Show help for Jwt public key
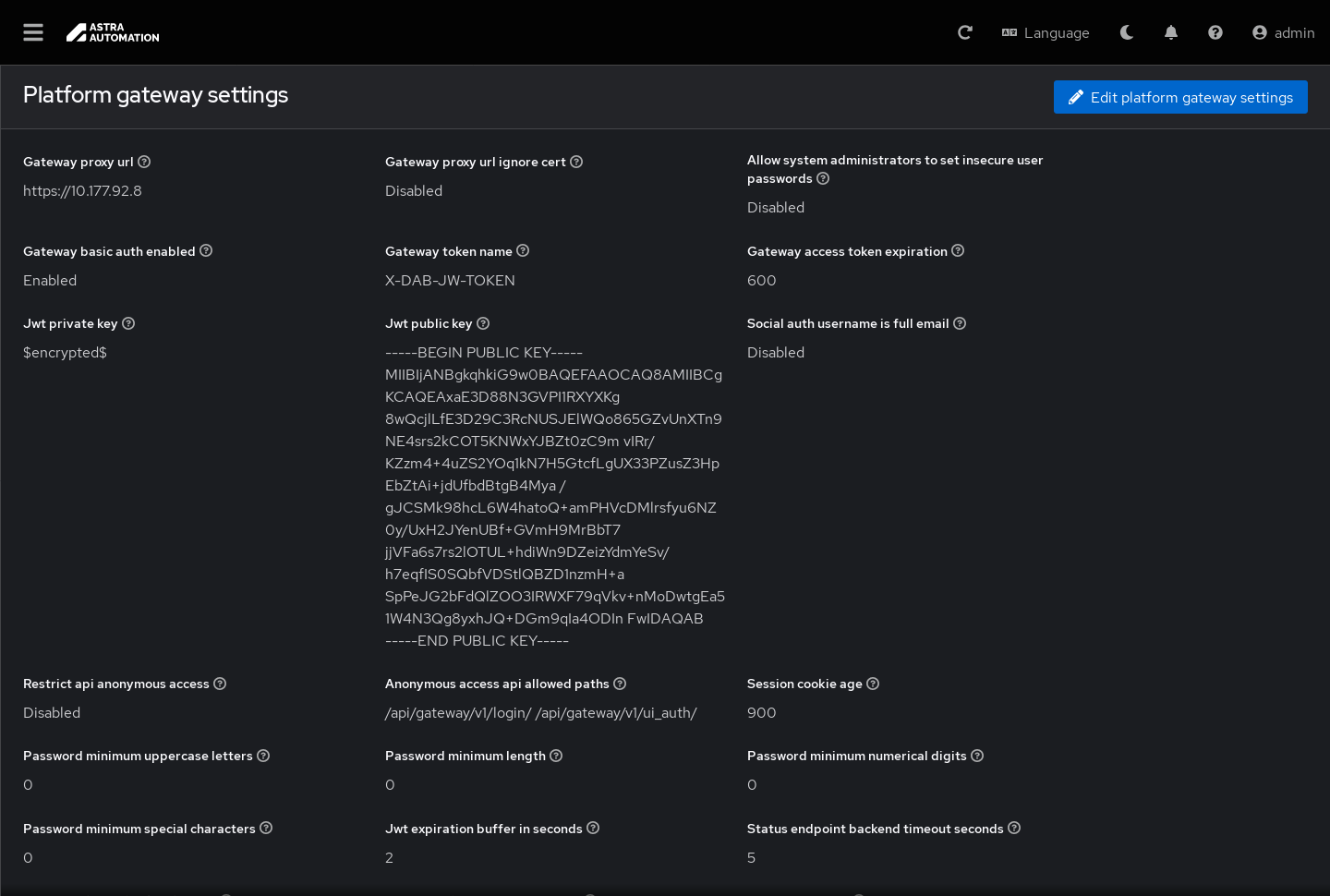The height and width of the screenshot is (896, 1330). coord(483,323)
